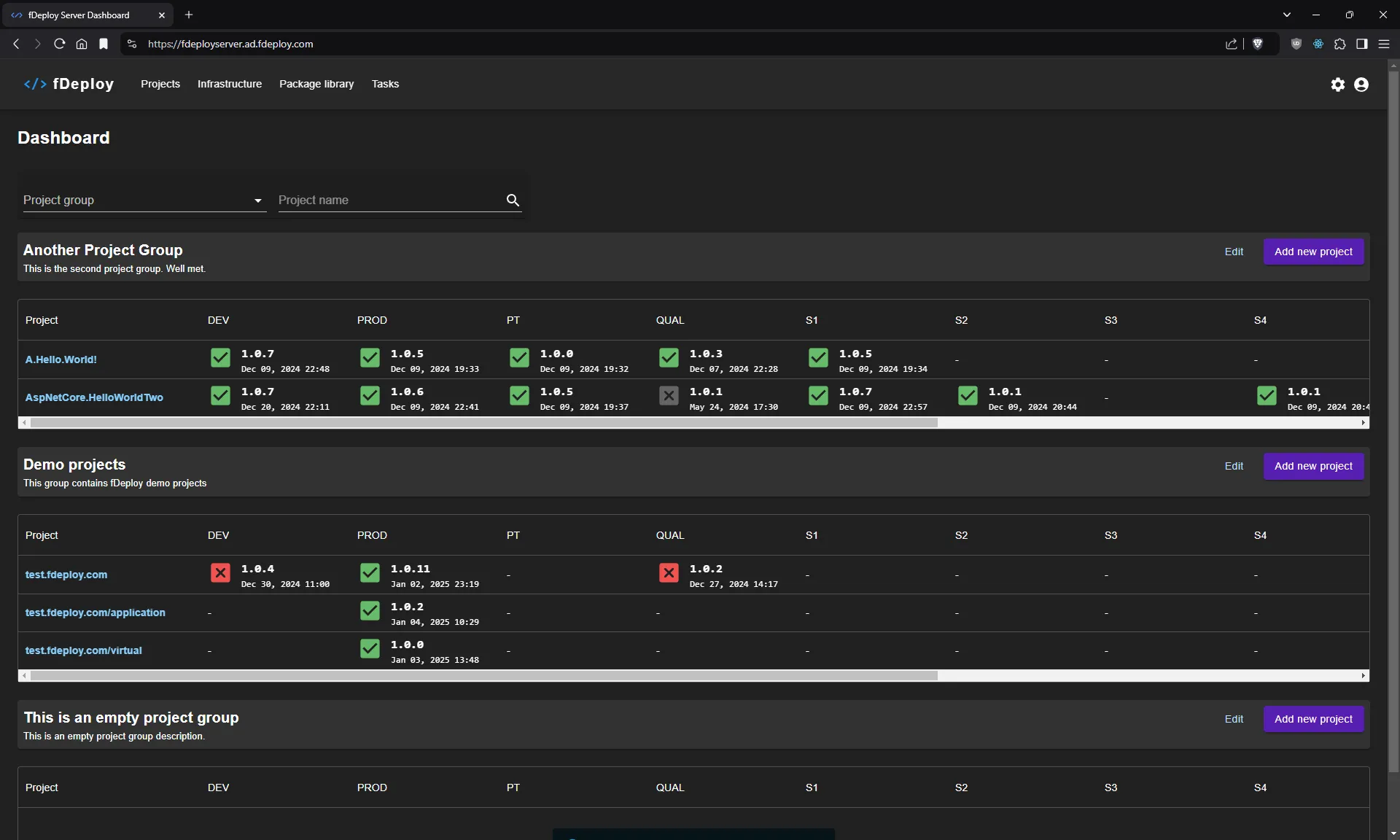The height and width of the screenshot is (840, 1400).
Task: Switch to the Infrastructure section
Action: (x=229, y=84)
